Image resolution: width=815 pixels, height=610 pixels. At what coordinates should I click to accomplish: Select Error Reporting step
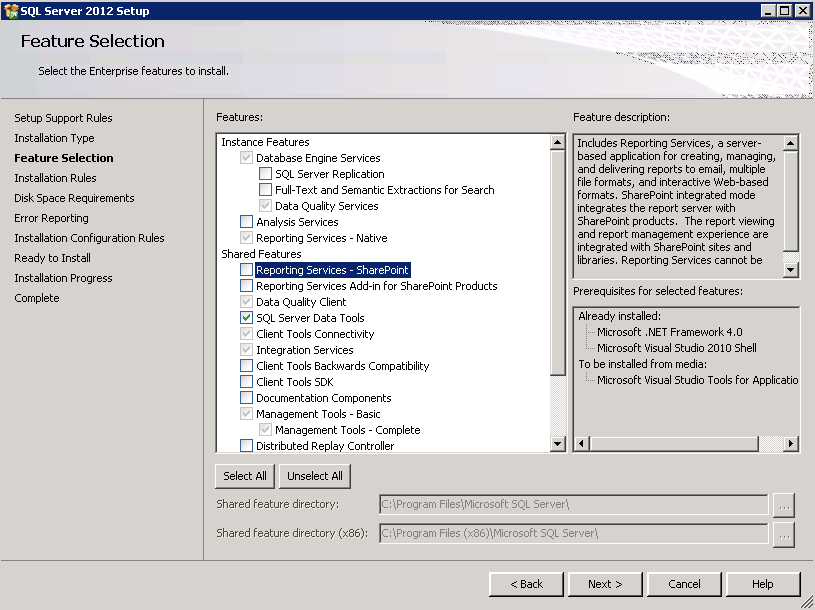pyautogui.click(x=51, y=218)
